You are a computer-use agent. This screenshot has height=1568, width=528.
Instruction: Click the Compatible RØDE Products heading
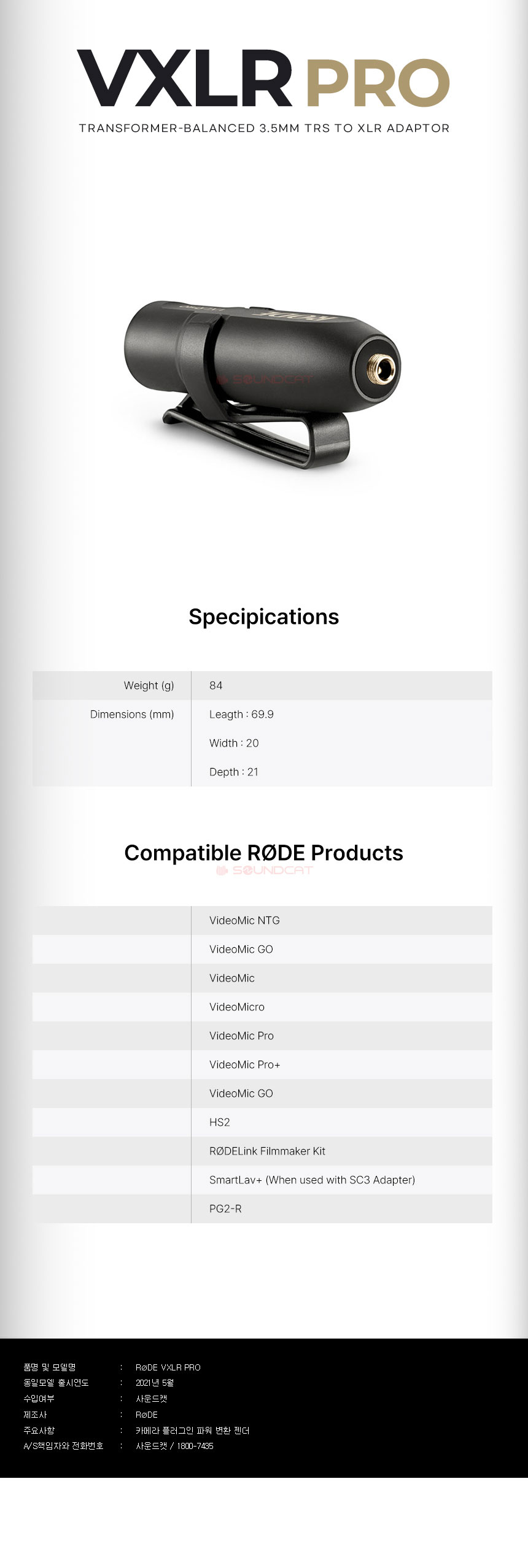click(x=263, y=853)
